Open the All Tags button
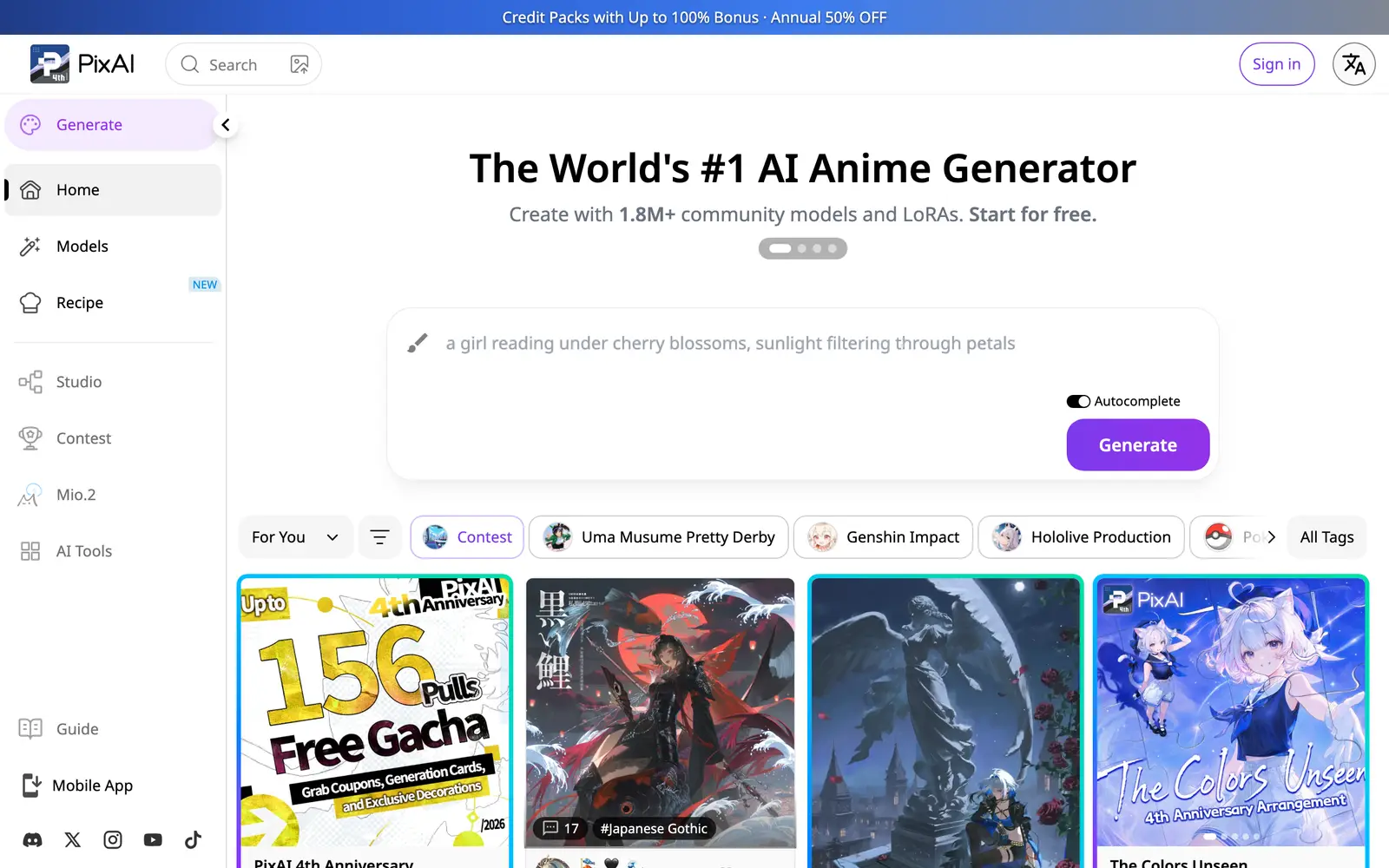1389x868 pixels. (1326, 537)
